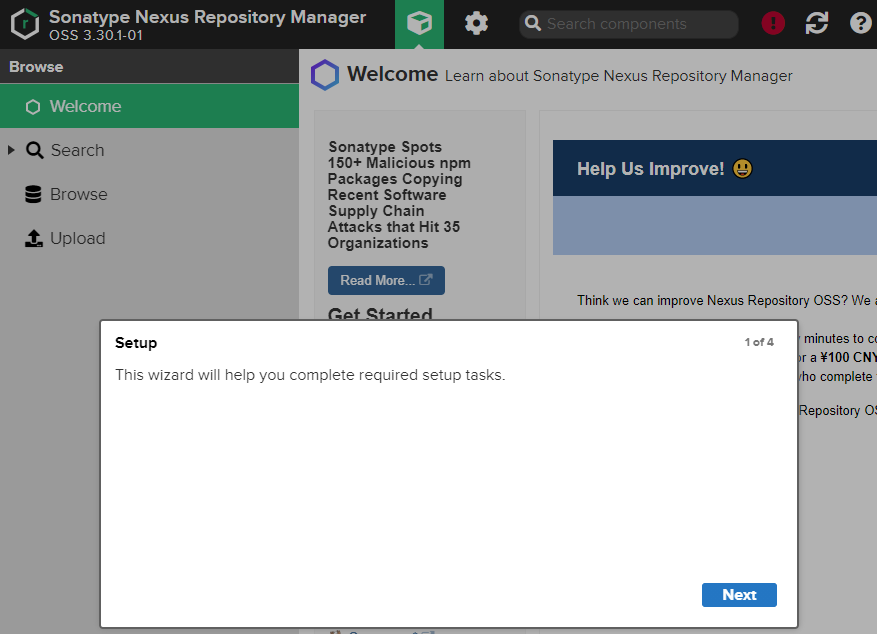Open the Administration gear icon
The image size is (877, 634).
point(476,23)
